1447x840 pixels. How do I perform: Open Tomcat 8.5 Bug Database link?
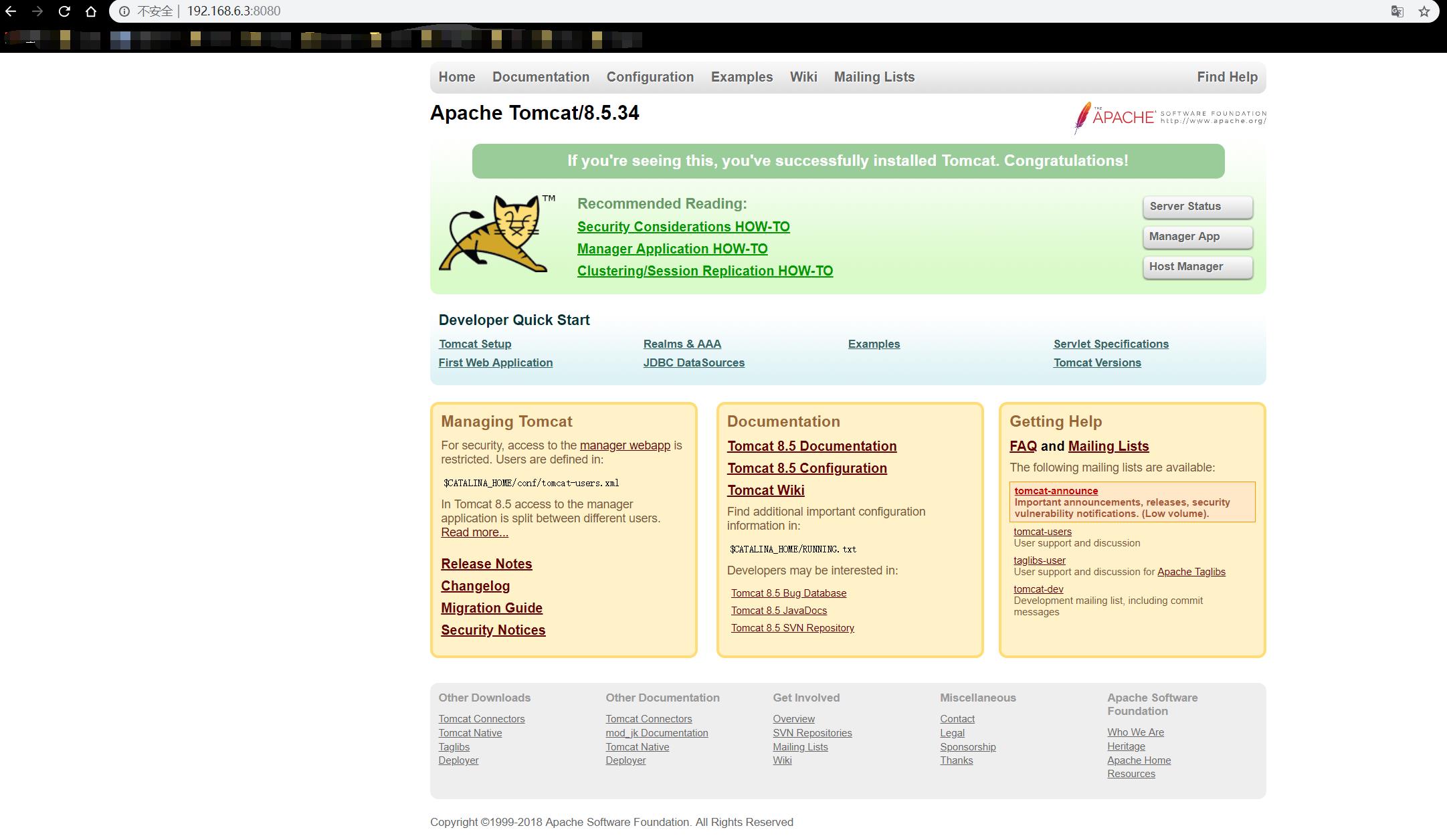[x=789, y=593]
